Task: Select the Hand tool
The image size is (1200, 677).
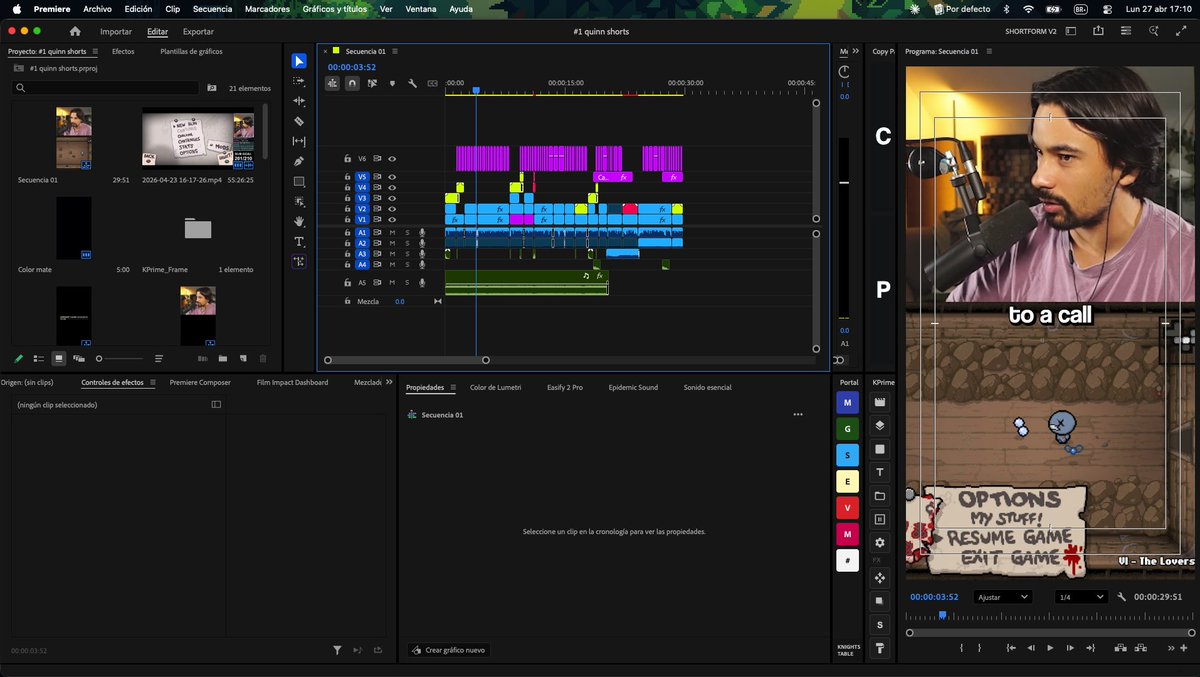Action: point(299,221)
